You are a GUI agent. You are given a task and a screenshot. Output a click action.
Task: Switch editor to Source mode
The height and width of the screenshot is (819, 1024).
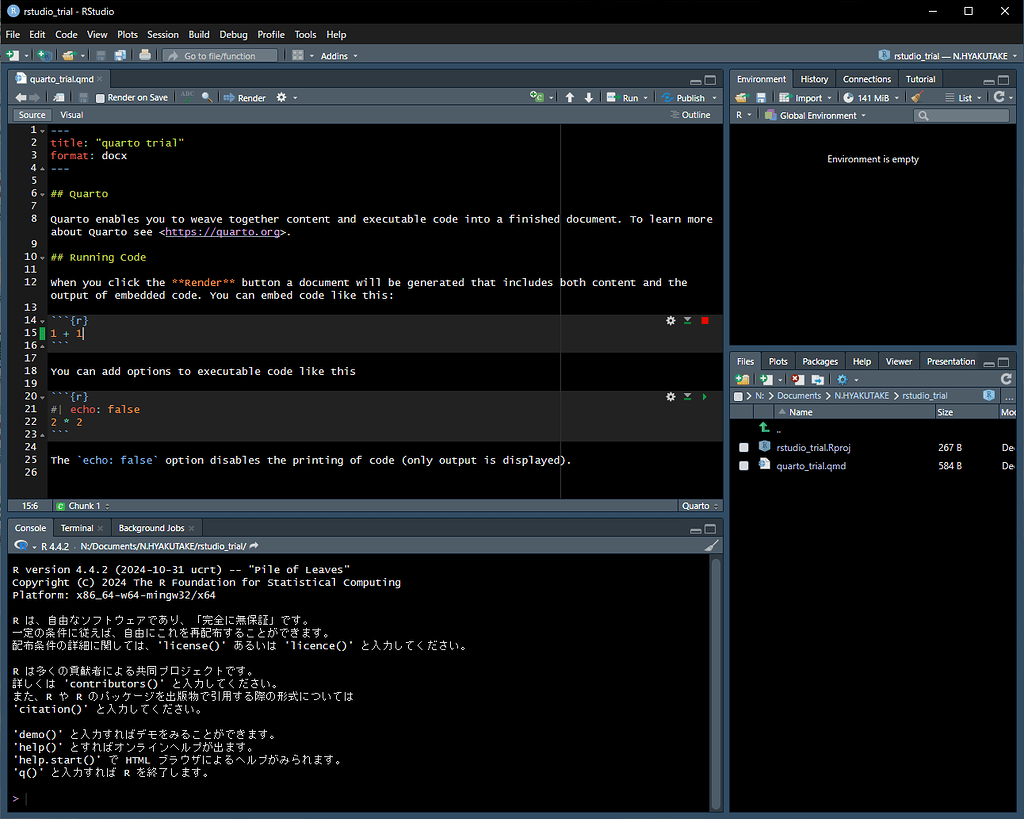32,115
